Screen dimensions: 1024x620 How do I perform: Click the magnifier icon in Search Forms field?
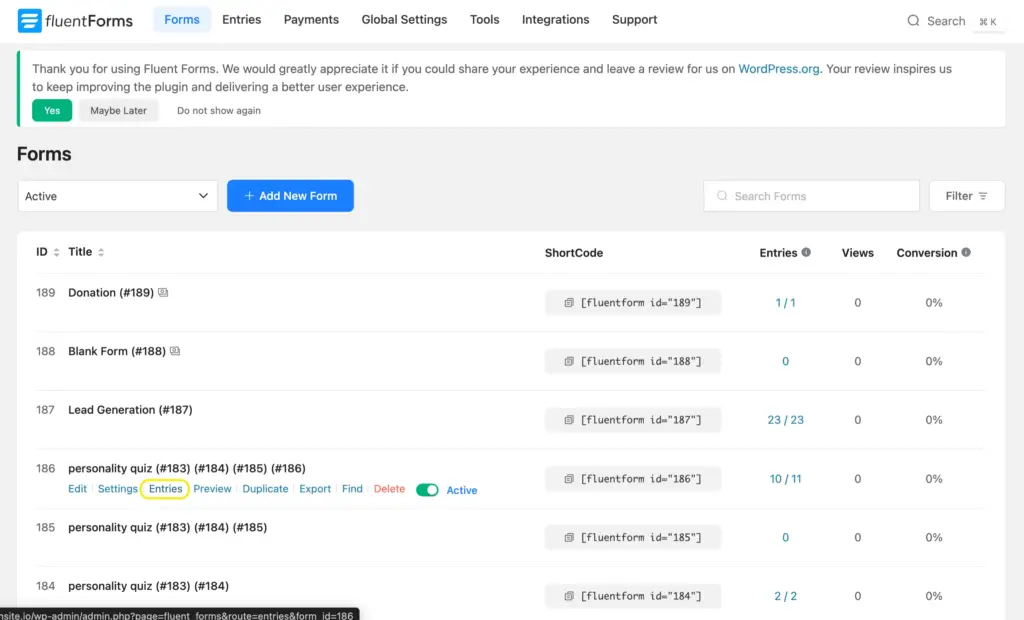pyautogui.click(x=722, y=196)
